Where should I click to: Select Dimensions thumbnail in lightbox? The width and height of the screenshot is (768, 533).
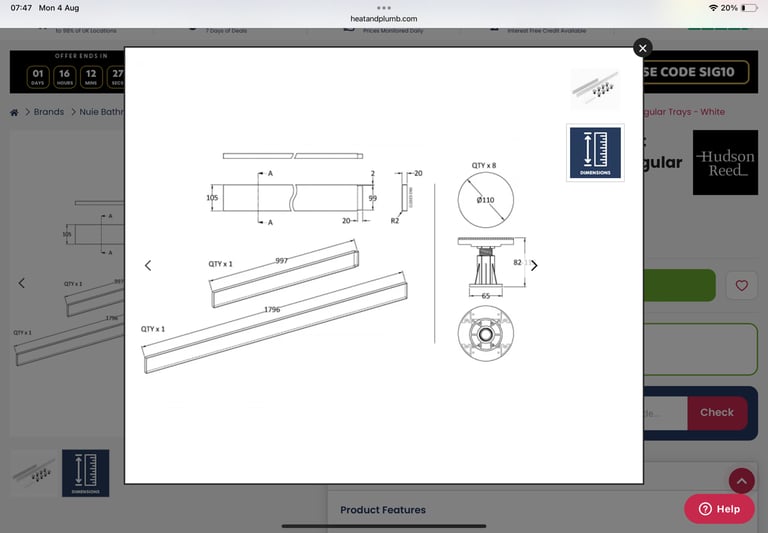[x=595, y=153]
